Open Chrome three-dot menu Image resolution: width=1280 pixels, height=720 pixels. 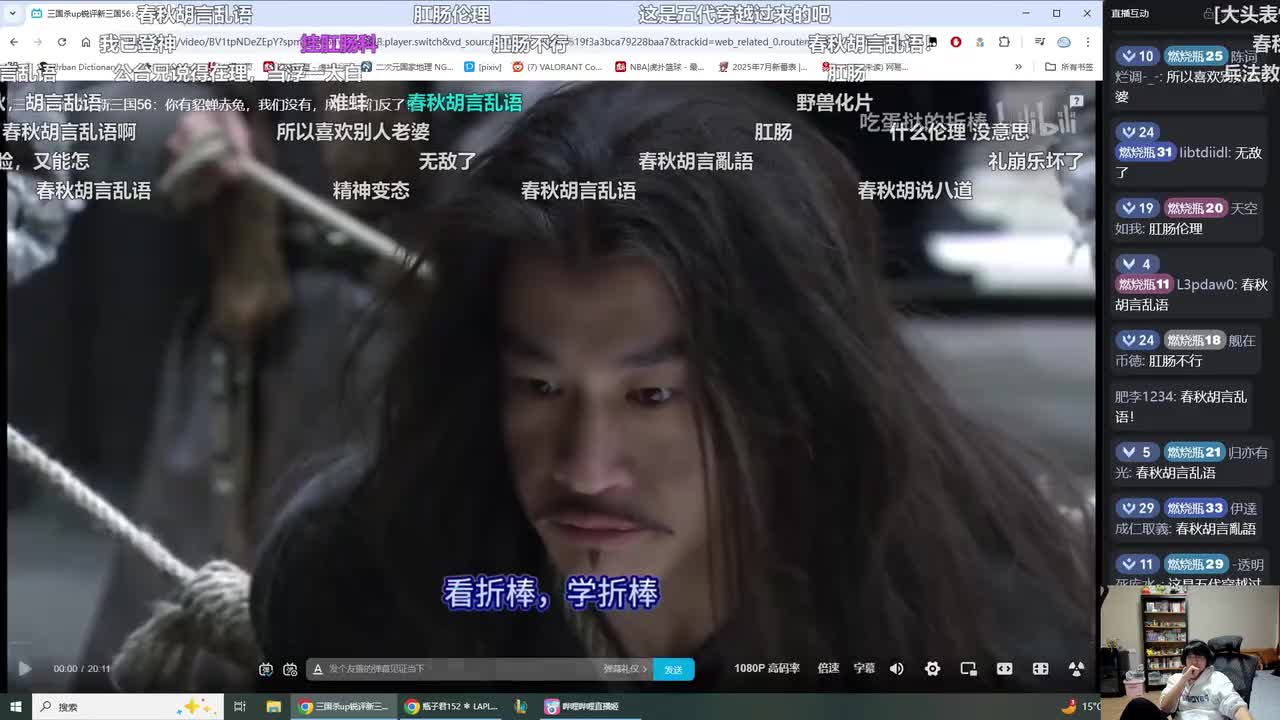pyautogui.click(x=1088, y=42)
